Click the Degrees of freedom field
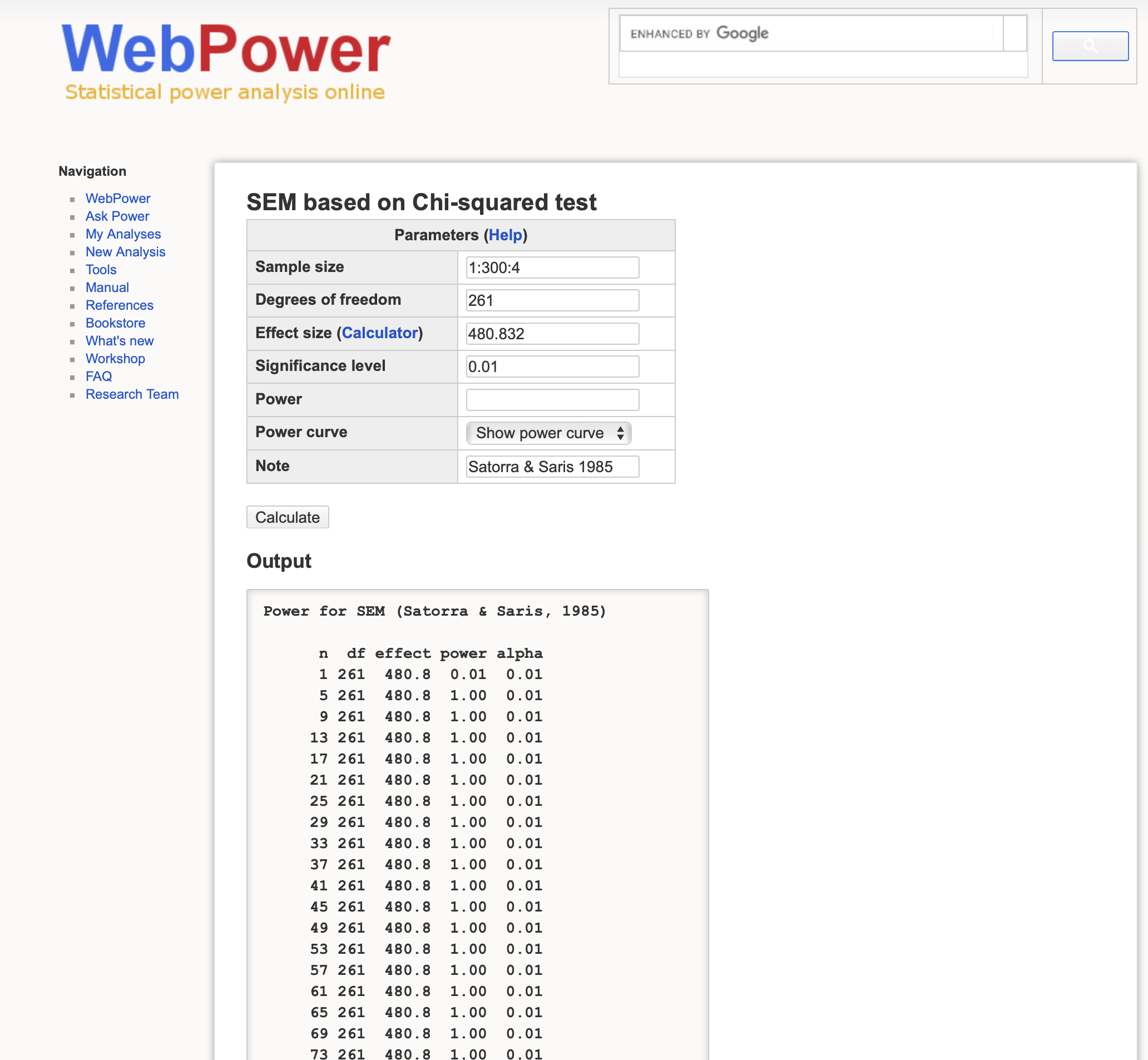This screenshot has width=1148, height=1060. click(x=552, y=300)
